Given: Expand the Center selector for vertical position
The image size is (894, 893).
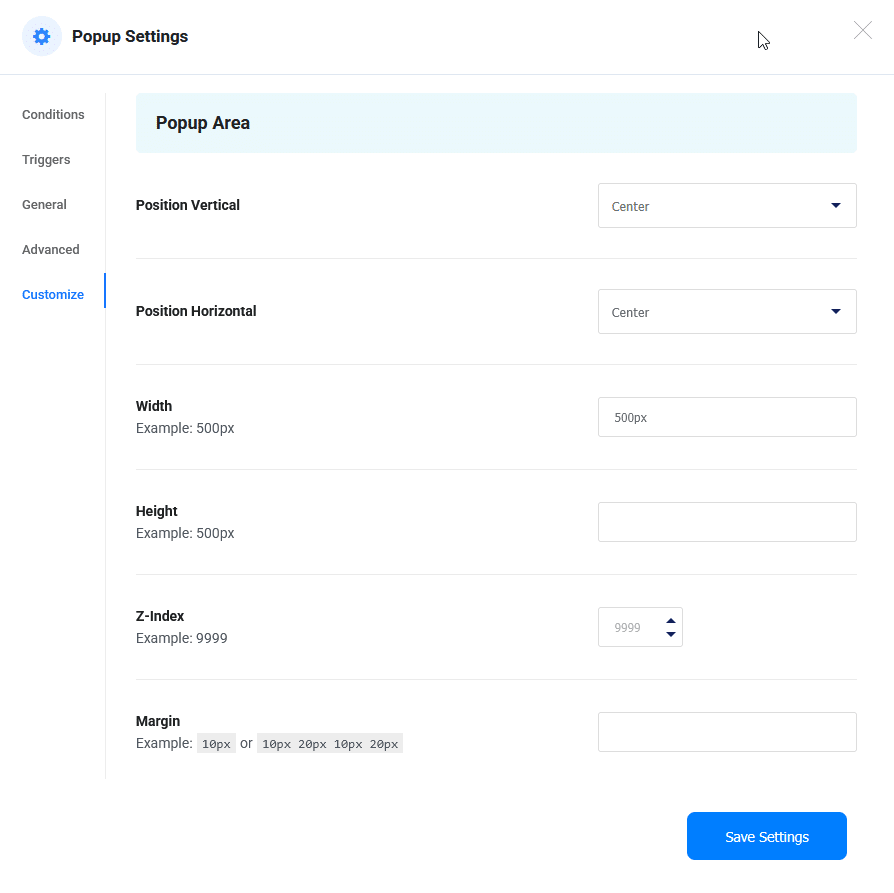Looking at the screenshot, I should pyautogui.click(x=835, y=205).
